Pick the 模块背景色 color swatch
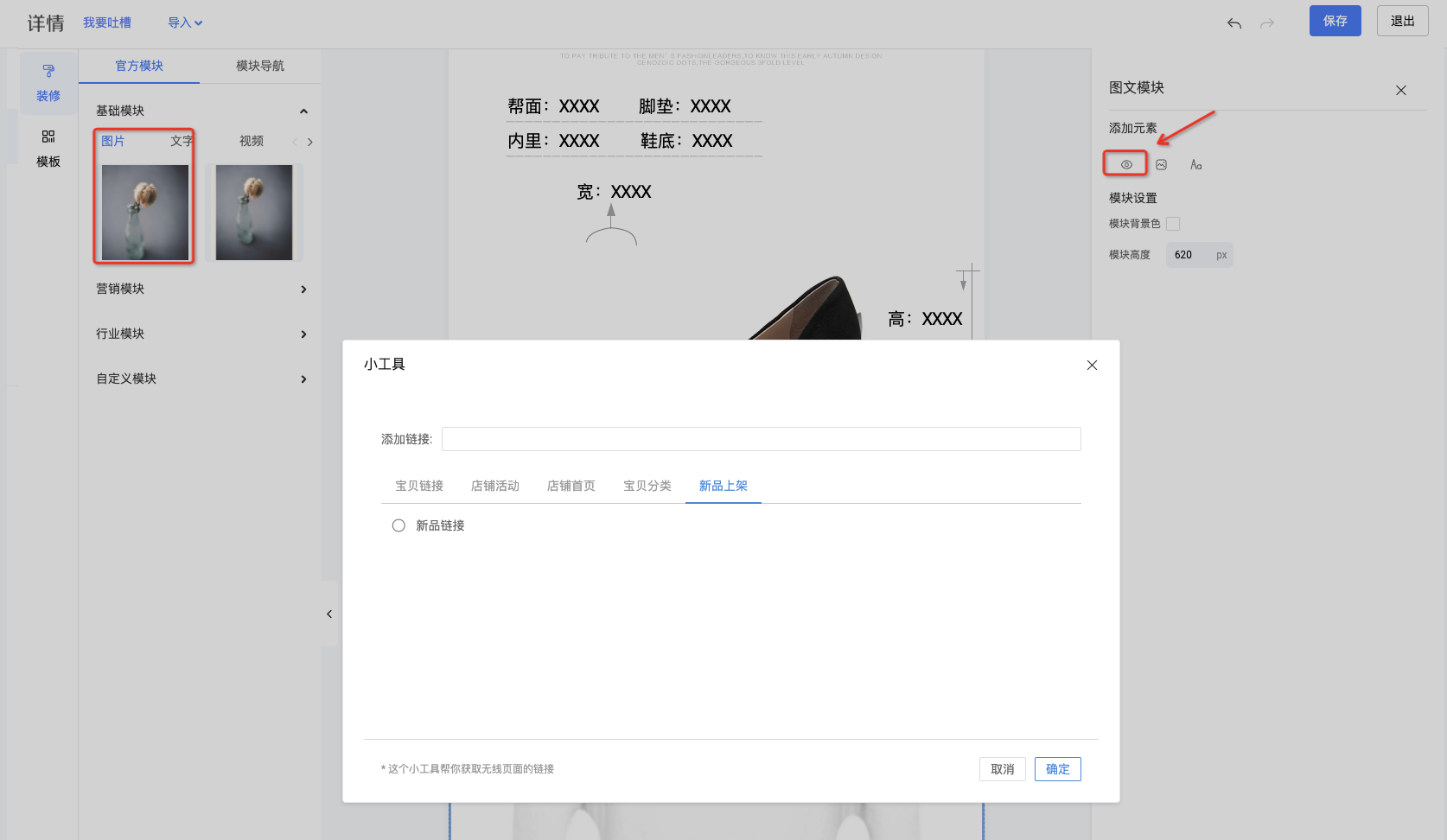 point(1173,224)
